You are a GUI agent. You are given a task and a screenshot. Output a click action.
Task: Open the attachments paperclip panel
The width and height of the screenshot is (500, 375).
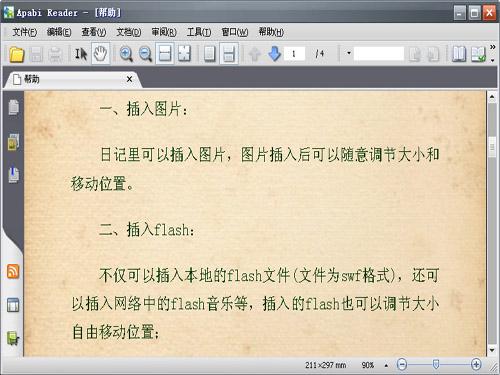[13, 174]
